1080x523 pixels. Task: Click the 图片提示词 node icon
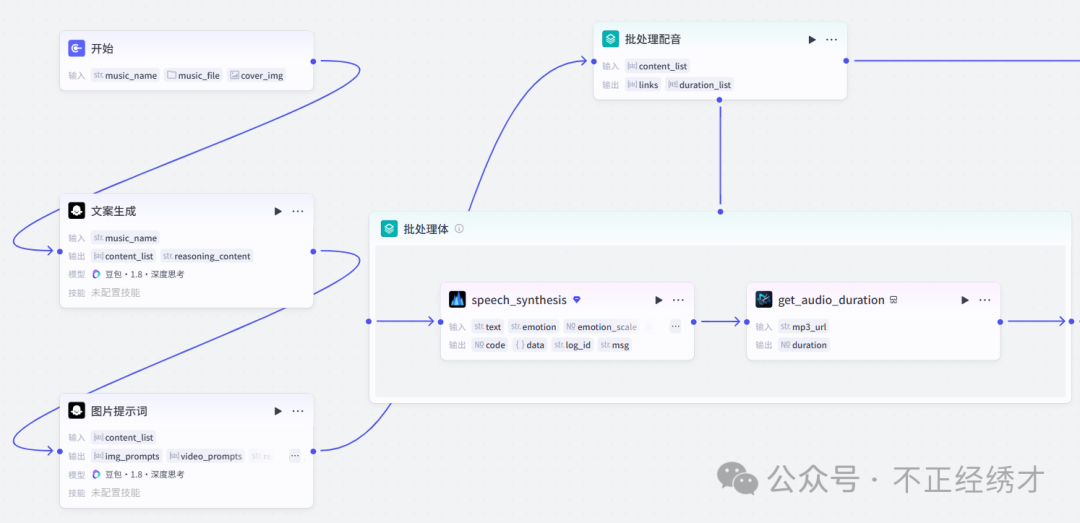pyautogui.click(x=77, y=411)
